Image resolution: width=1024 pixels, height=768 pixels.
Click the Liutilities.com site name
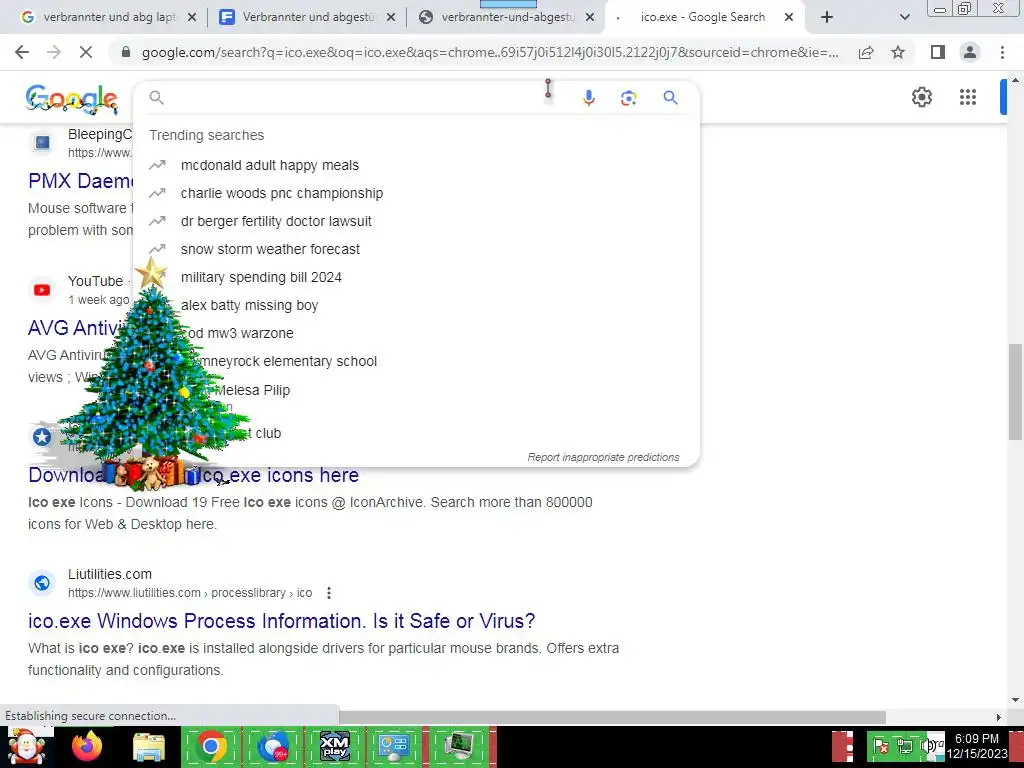point(110,574)
